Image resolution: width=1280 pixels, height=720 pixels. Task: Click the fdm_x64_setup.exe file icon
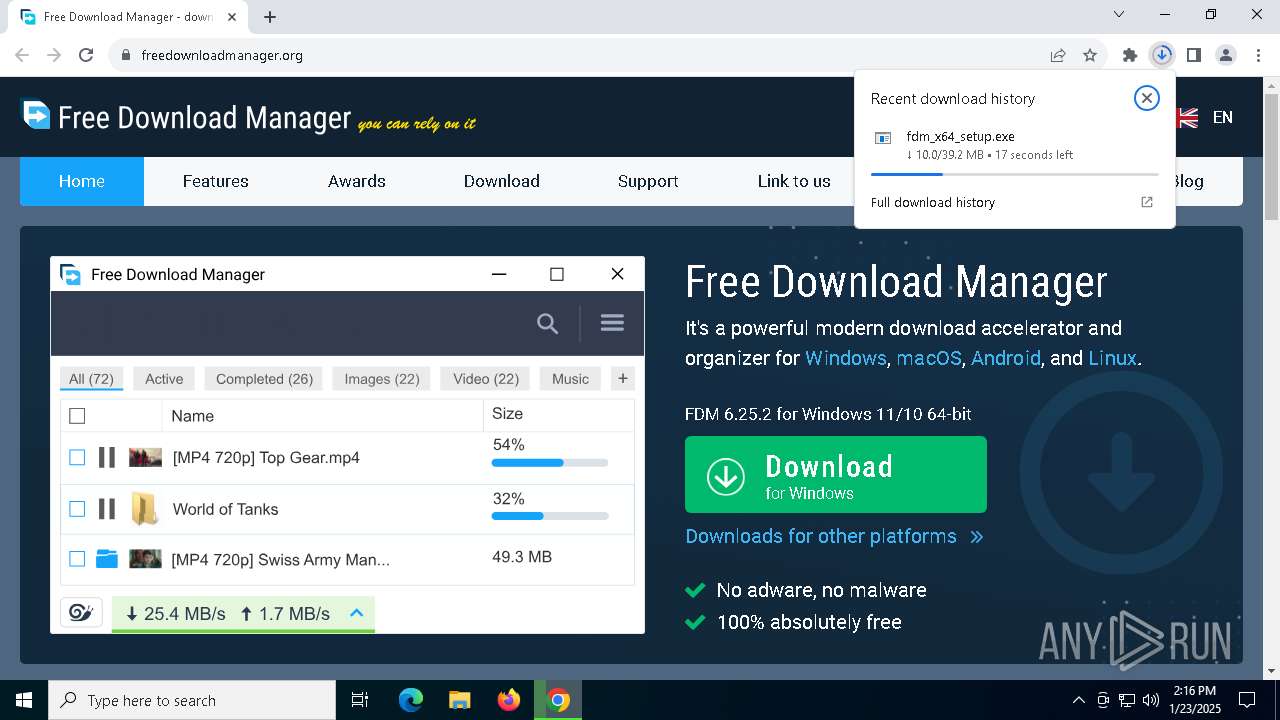(x=883, y=138)
